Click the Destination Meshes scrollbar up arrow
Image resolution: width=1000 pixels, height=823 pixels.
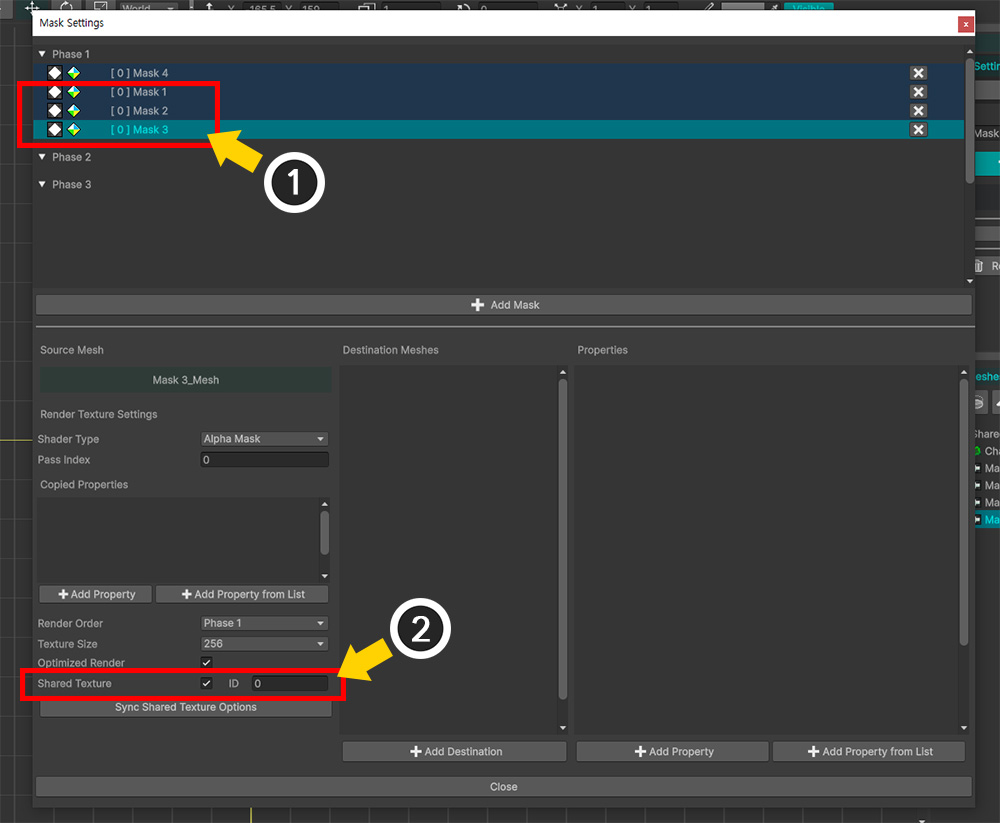coord(562,372)
